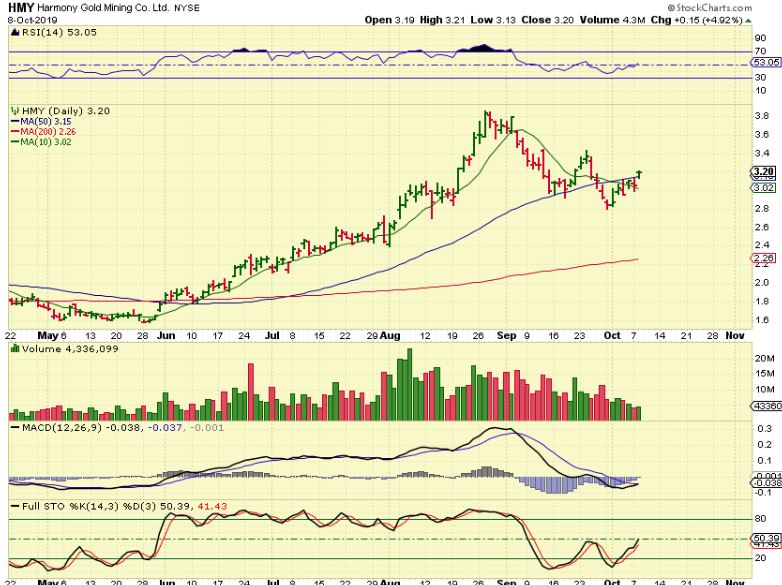Click the StockCharts.com copyright logo
The image size is (782, 585).
[x=709, y=7]
